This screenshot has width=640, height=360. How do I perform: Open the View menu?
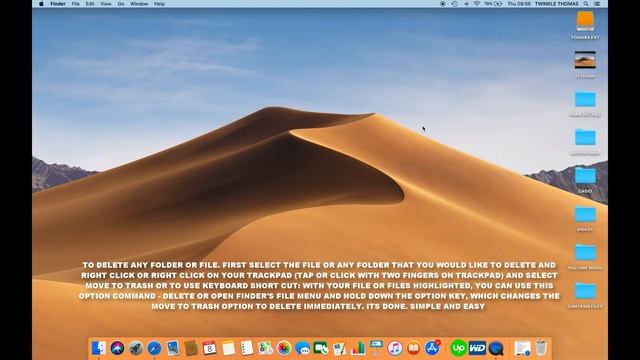click(x=106, y=4)
